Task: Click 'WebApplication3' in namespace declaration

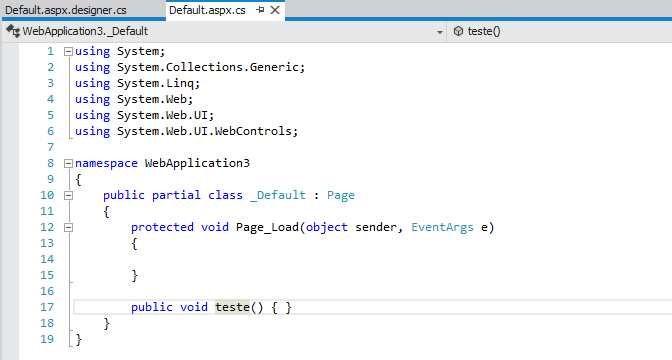Action: pyautogui.click(x=197, y=163)
